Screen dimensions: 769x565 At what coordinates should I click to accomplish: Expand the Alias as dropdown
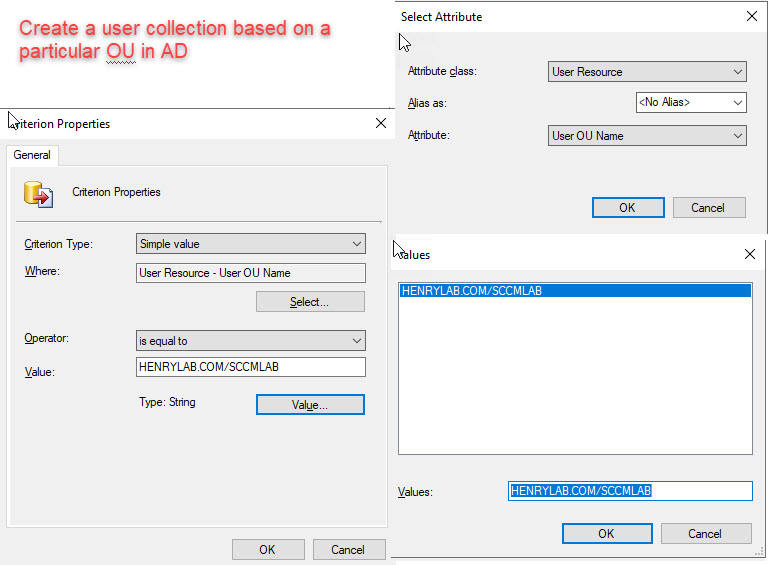[x=691, y=102]
